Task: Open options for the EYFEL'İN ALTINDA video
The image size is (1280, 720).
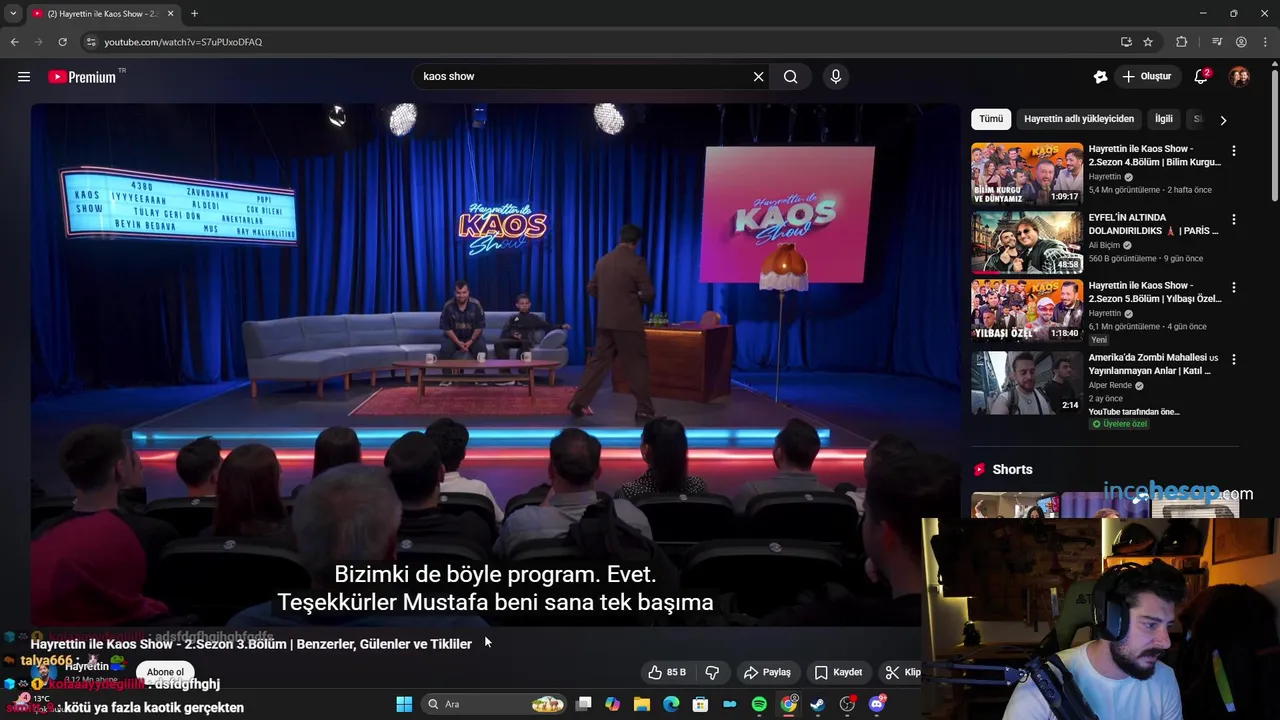Action: point(1234,219)
